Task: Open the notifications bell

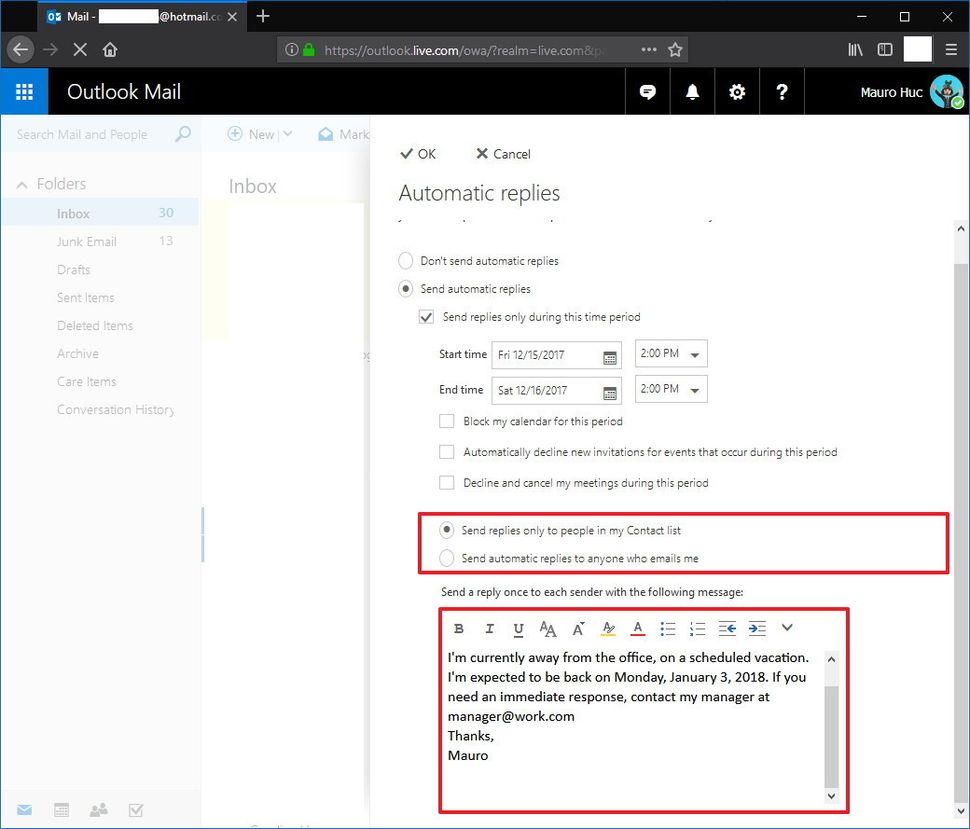Action: 692,92
